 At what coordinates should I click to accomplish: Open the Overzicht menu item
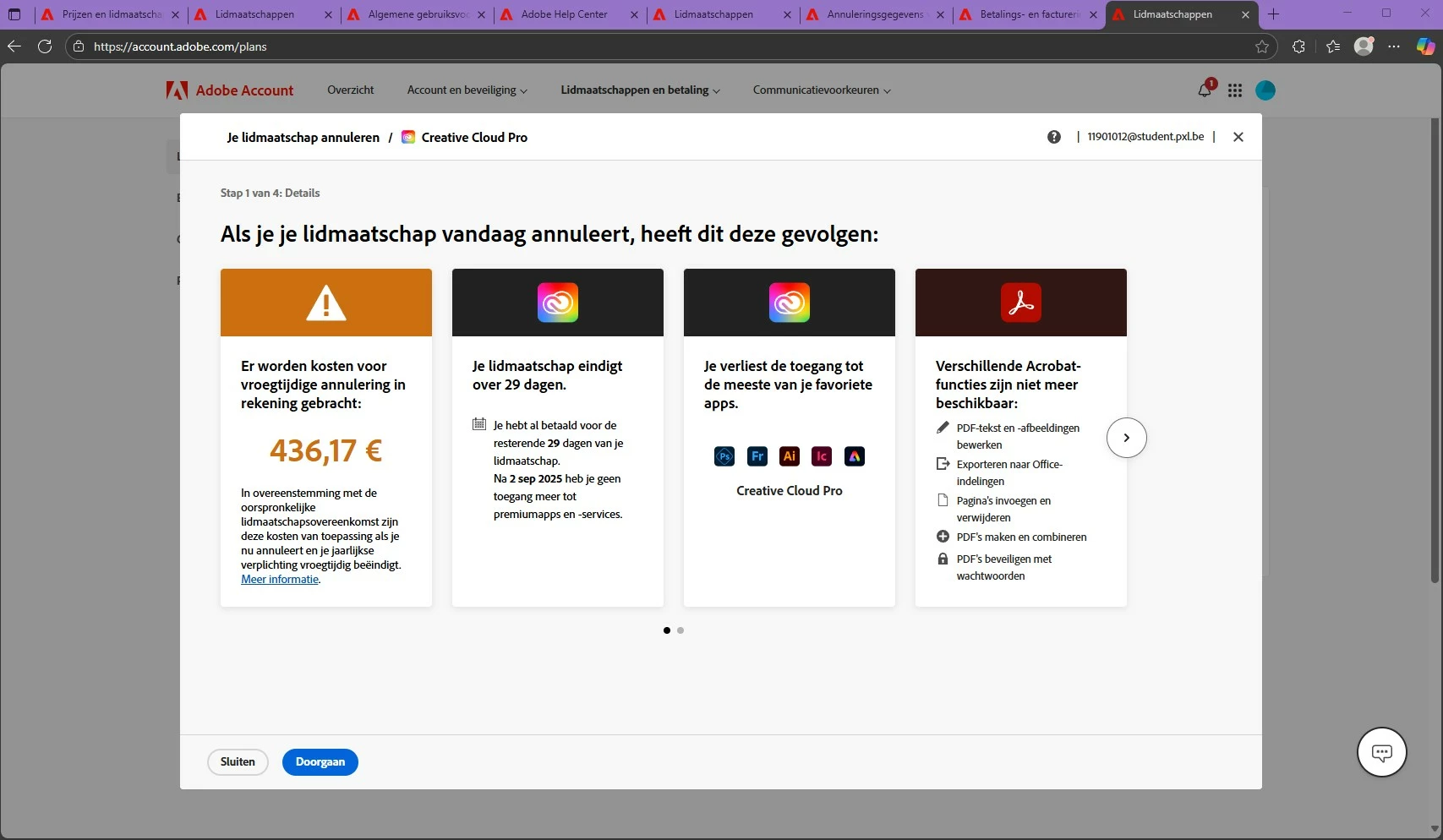tap(350, 90)
